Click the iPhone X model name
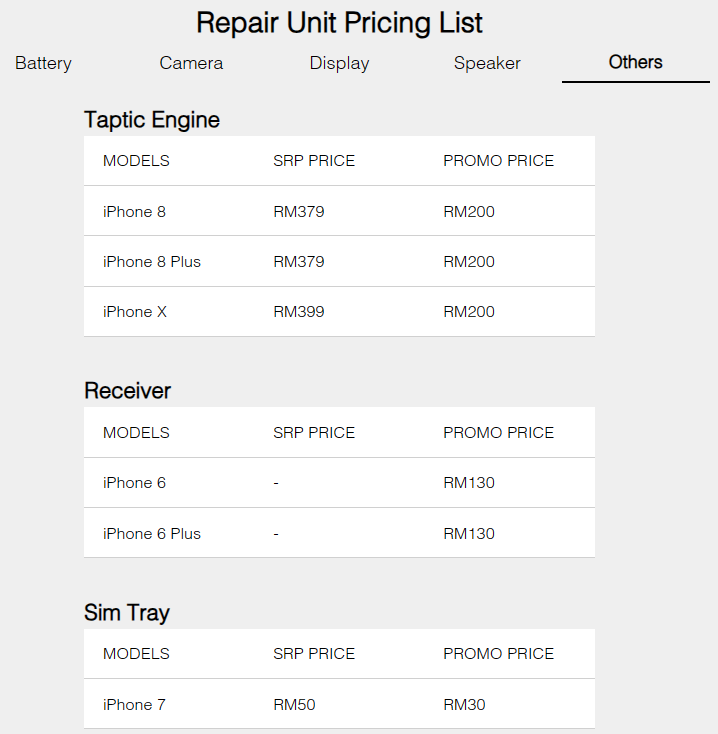 [135, 312]
